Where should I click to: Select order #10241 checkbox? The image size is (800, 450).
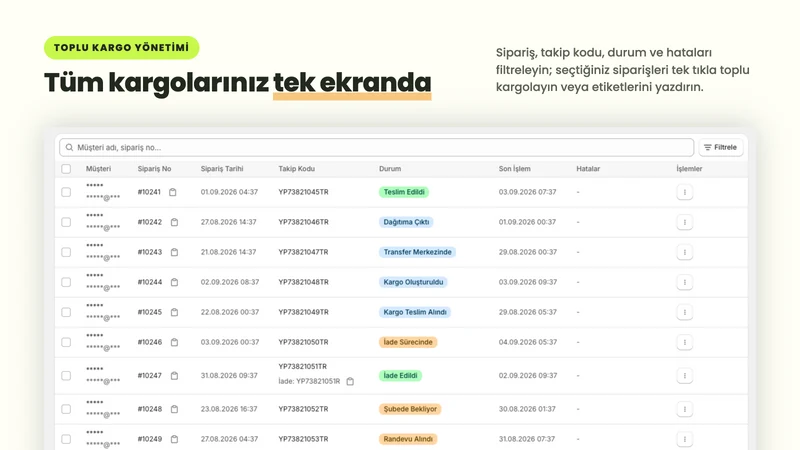(x=66, y=192)
